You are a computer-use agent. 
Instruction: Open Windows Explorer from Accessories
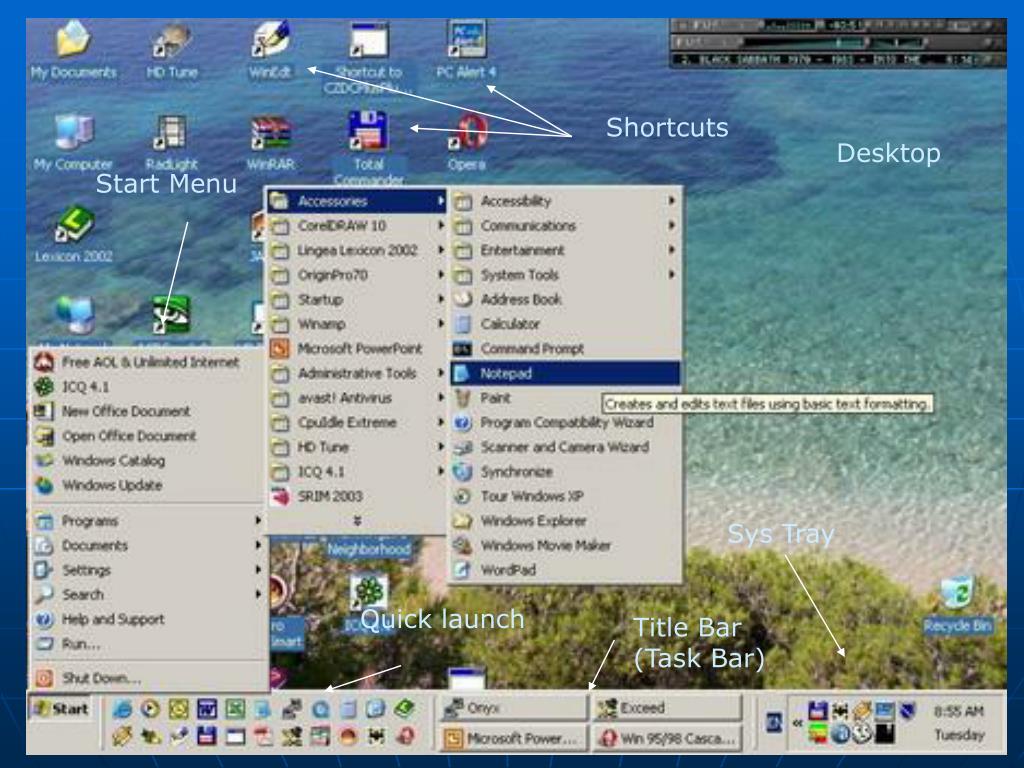(x=565, y=521)
